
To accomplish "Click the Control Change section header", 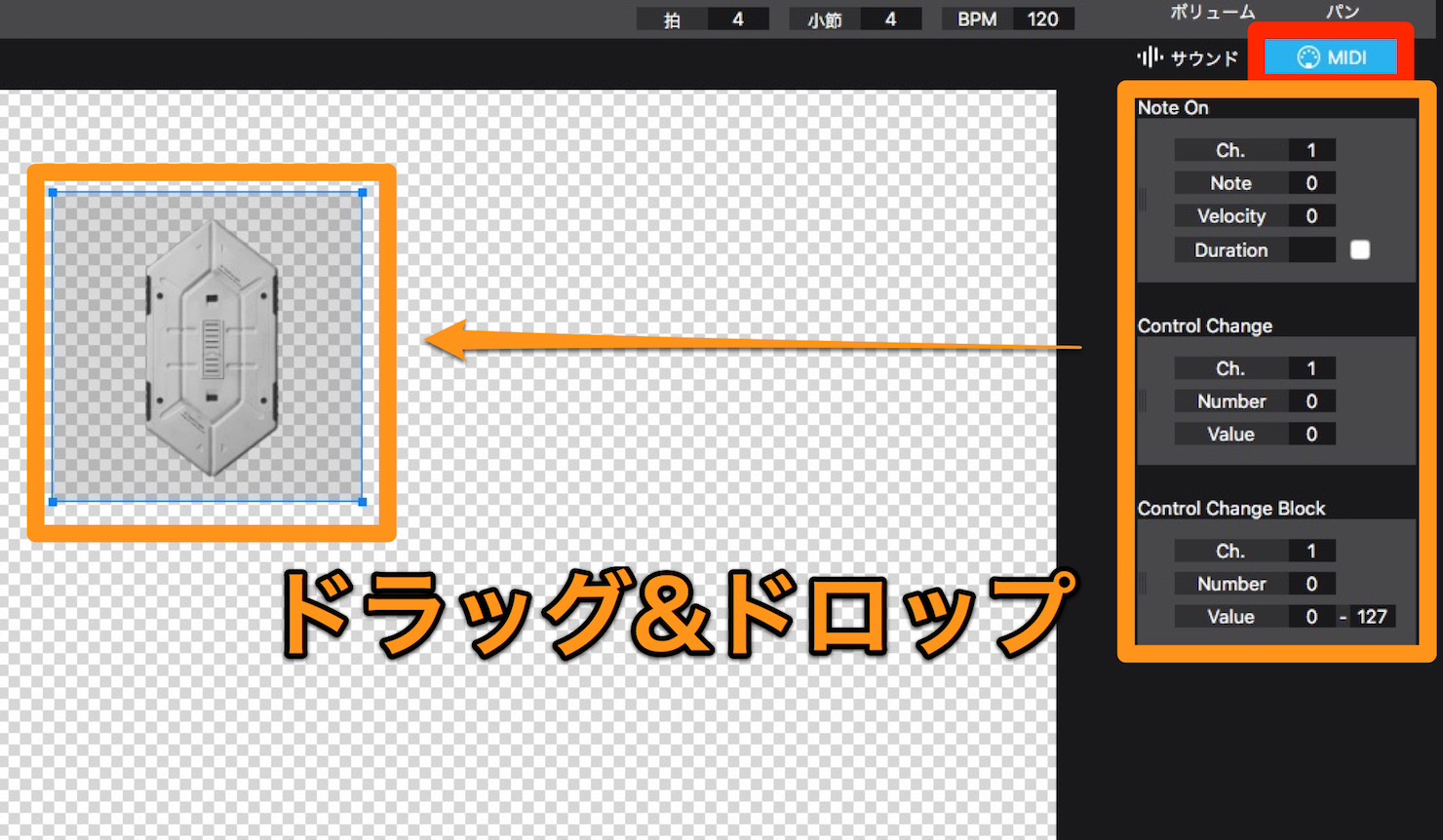I will click(x=1205, y=326).
